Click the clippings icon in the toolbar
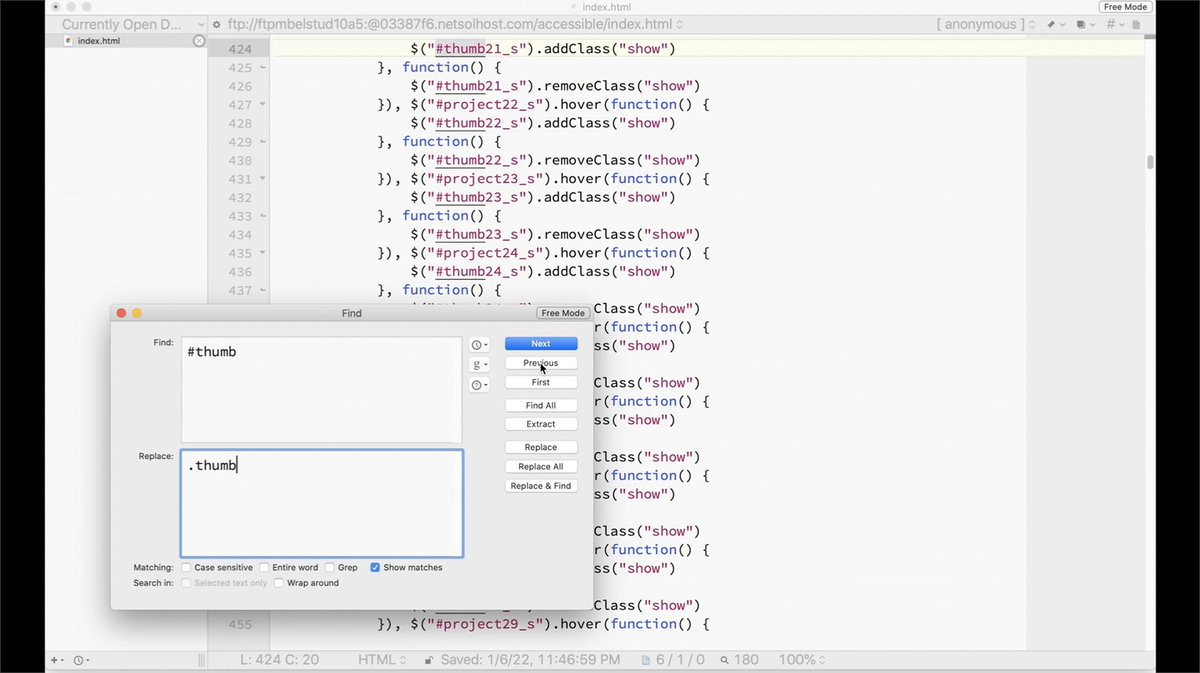Image resolution: width=1200 pixels, height=673 pixels. click(x=1081, y=25)
